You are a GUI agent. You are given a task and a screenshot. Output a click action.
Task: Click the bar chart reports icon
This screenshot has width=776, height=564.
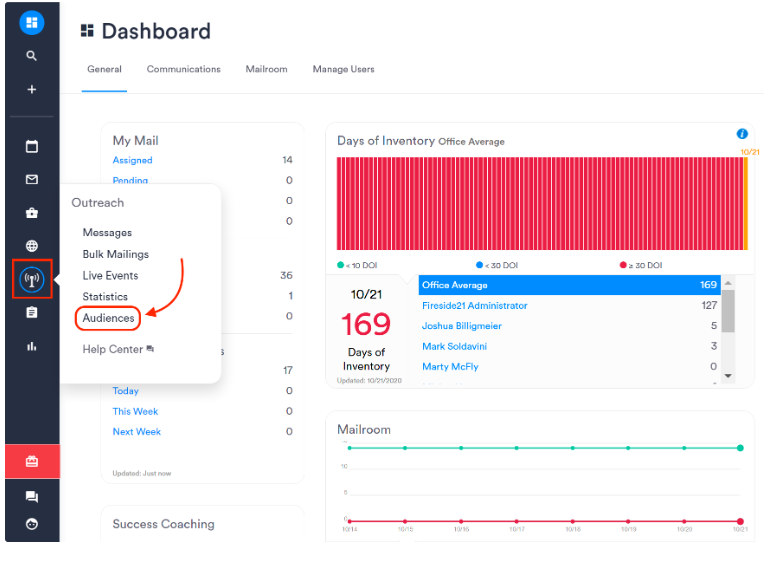(31, 346)
